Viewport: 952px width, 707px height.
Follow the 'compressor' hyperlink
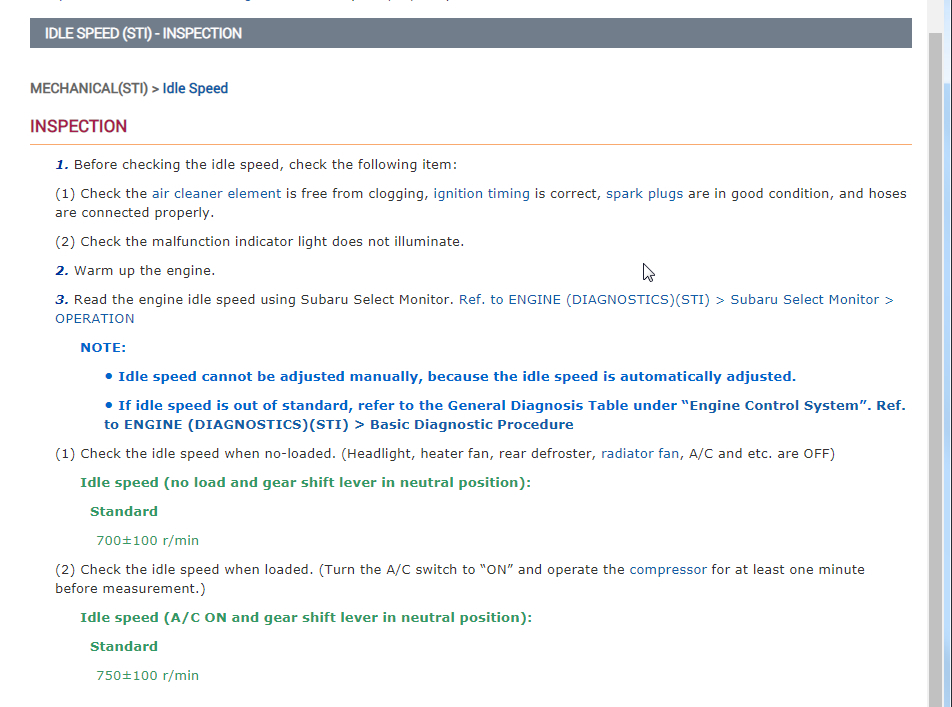tap(667, 569)
